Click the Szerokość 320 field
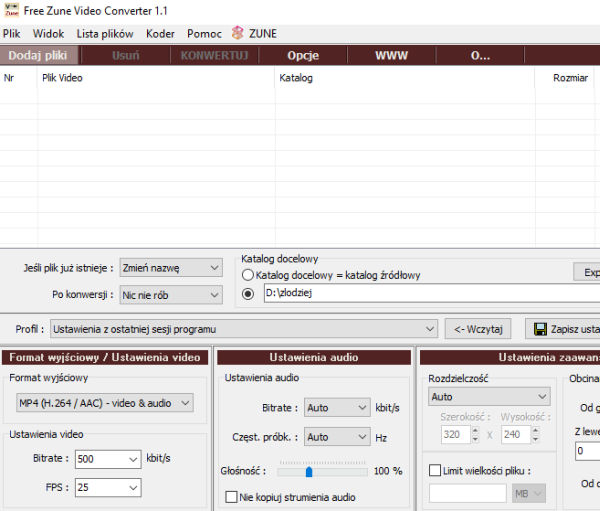This screenshot has height=511, width=600. [x=455, y=434]
